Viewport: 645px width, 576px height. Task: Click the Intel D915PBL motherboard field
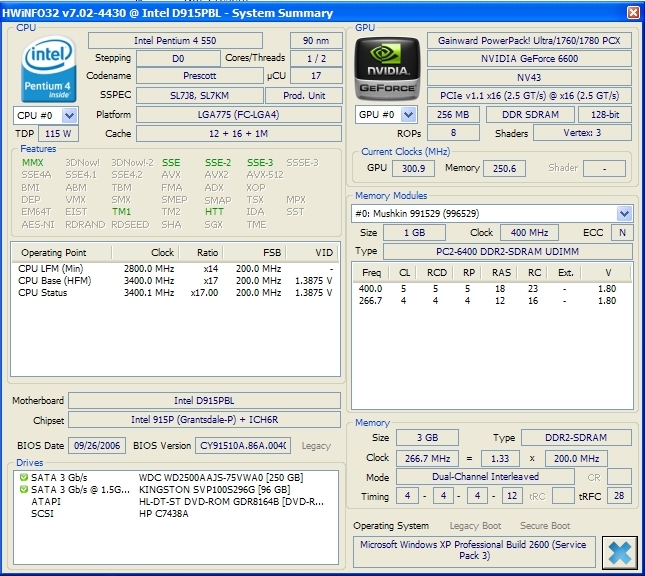204,400
